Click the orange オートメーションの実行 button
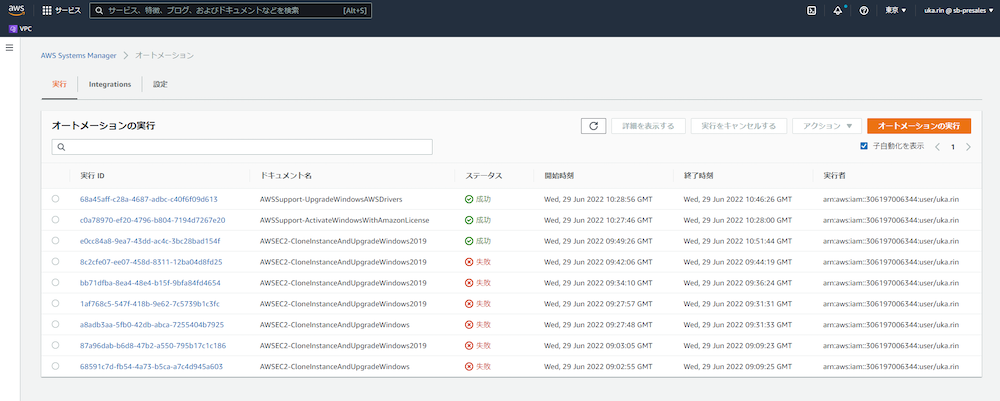The image size is (1000, 401). coord(918,126)
